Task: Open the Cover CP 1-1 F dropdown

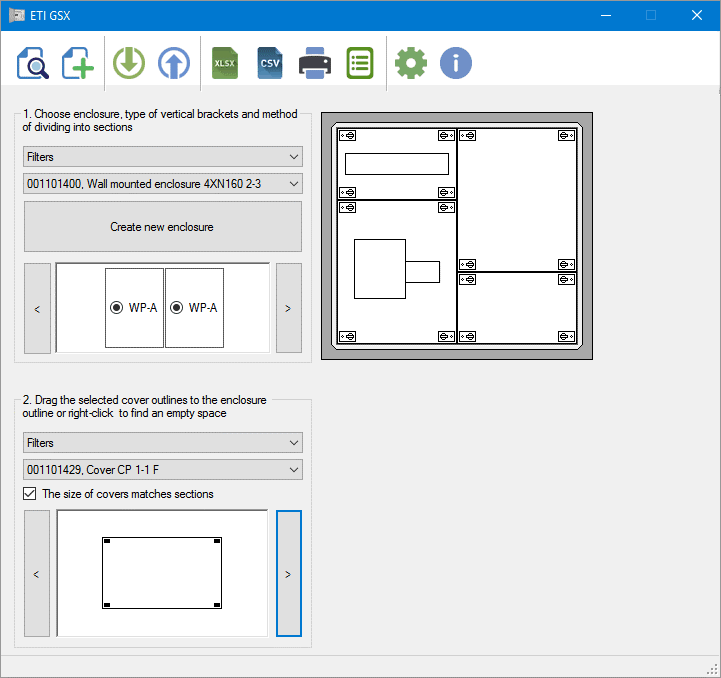Action: tap(163, 470)
